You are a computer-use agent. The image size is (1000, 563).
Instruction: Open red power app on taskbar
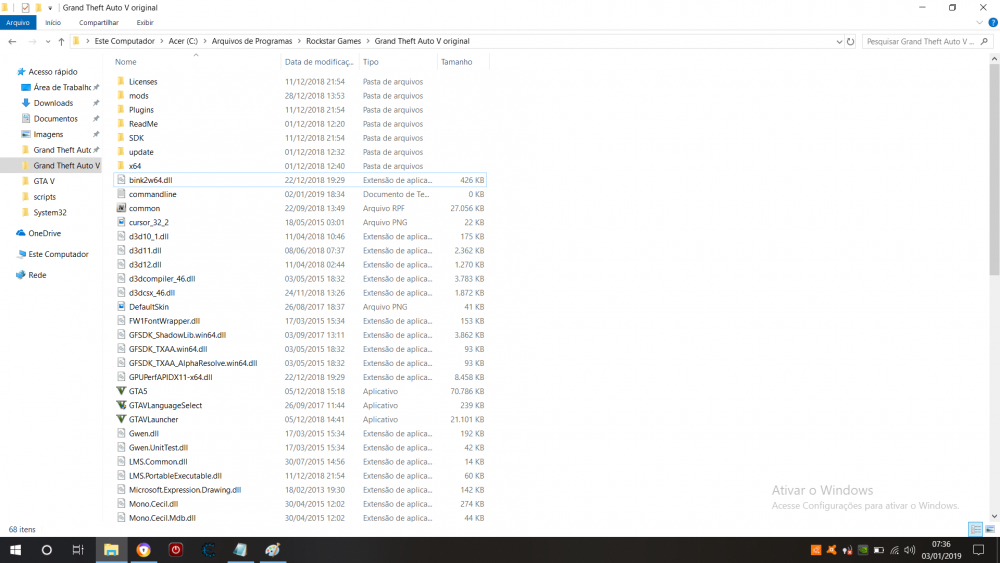point(176,550)
